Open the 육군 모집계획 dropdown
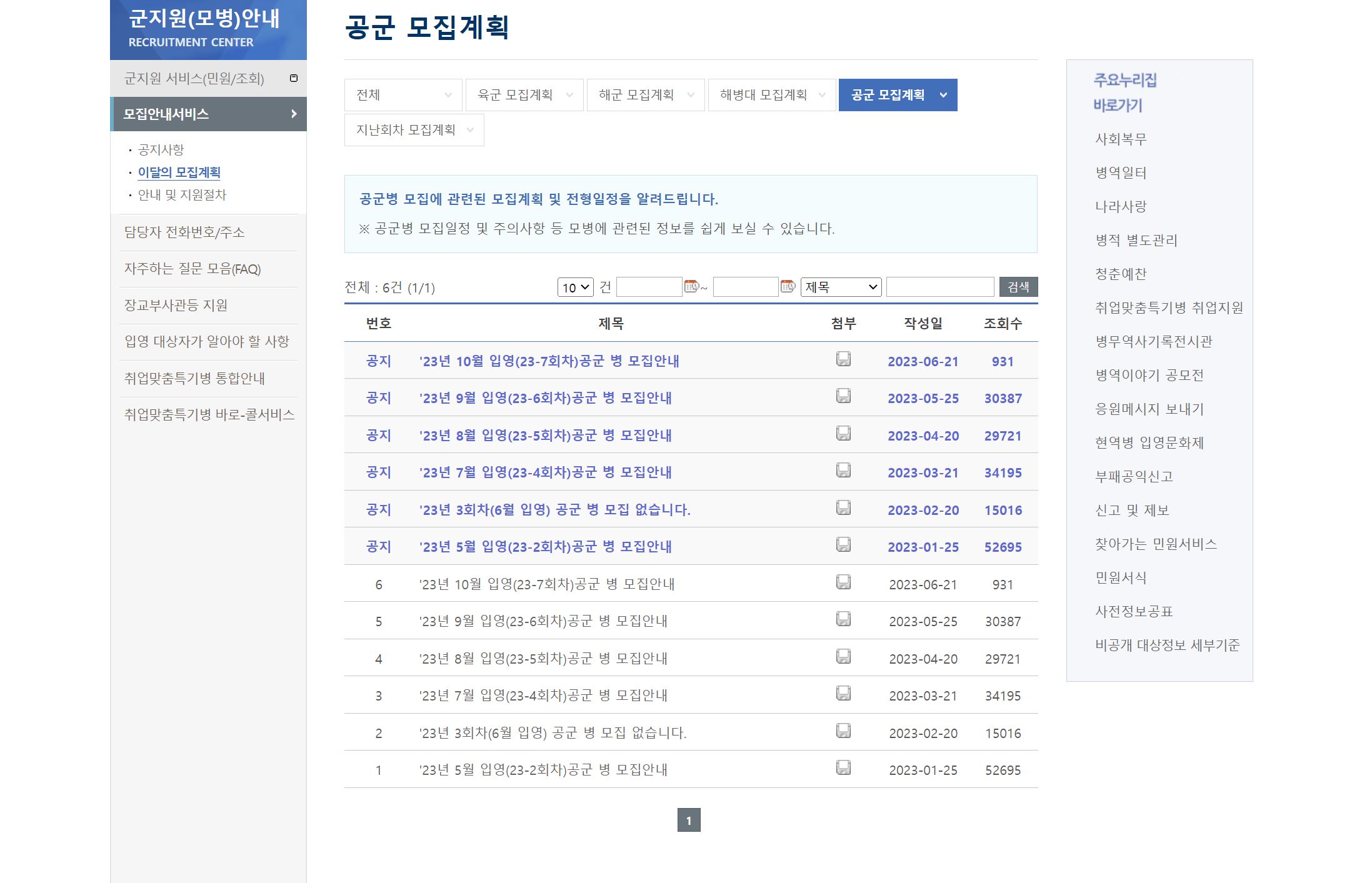 524,95
